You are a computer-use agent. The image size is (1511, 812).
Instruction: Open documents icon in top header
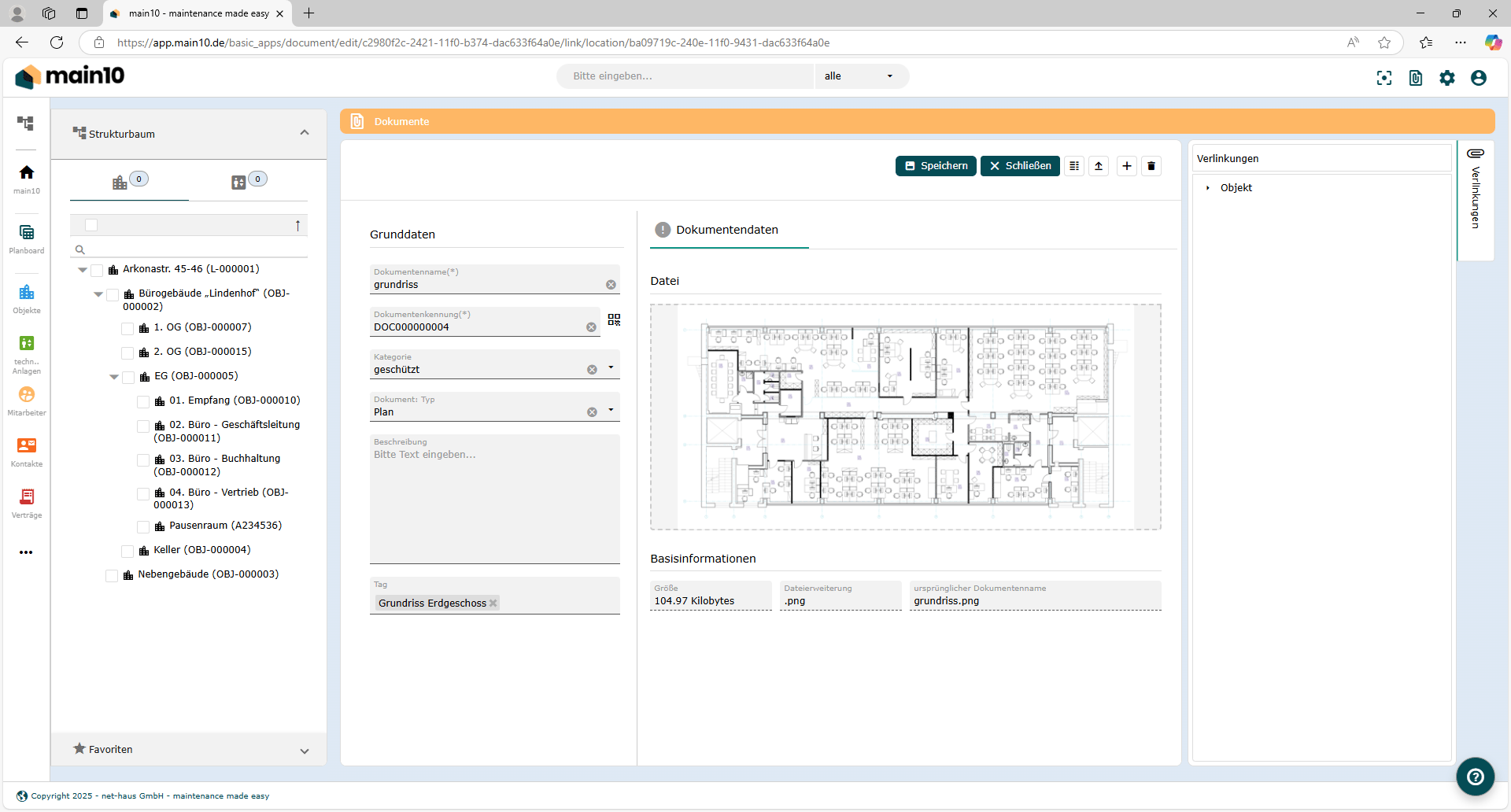click(x=1416, y=78)
